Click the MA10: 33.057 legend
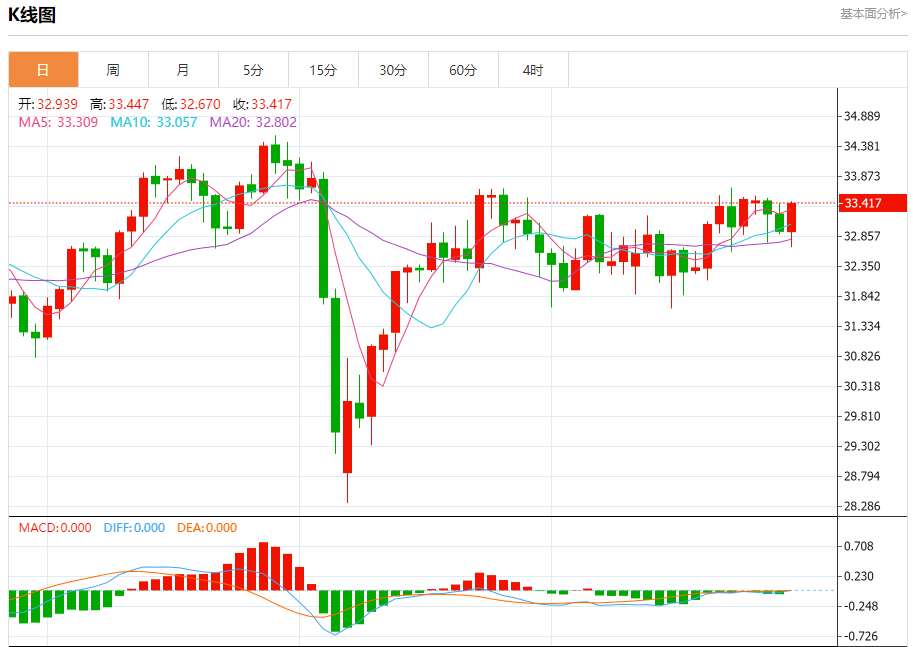The width and height of the screenshot is (913, 647). 154,122
